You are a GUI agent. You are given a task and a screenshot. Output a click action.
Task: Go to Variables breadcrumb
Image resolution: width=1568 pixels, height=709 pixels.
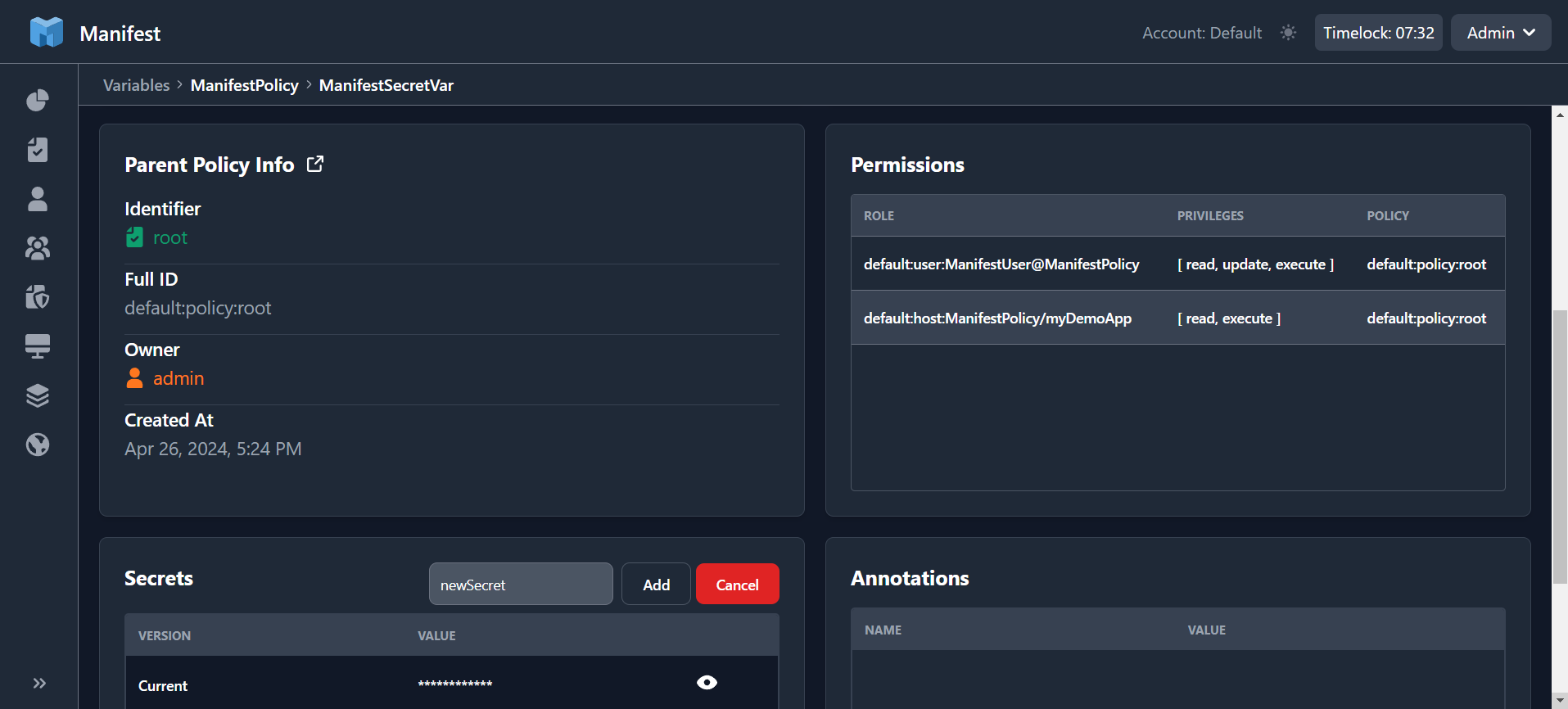pos(137,85)
